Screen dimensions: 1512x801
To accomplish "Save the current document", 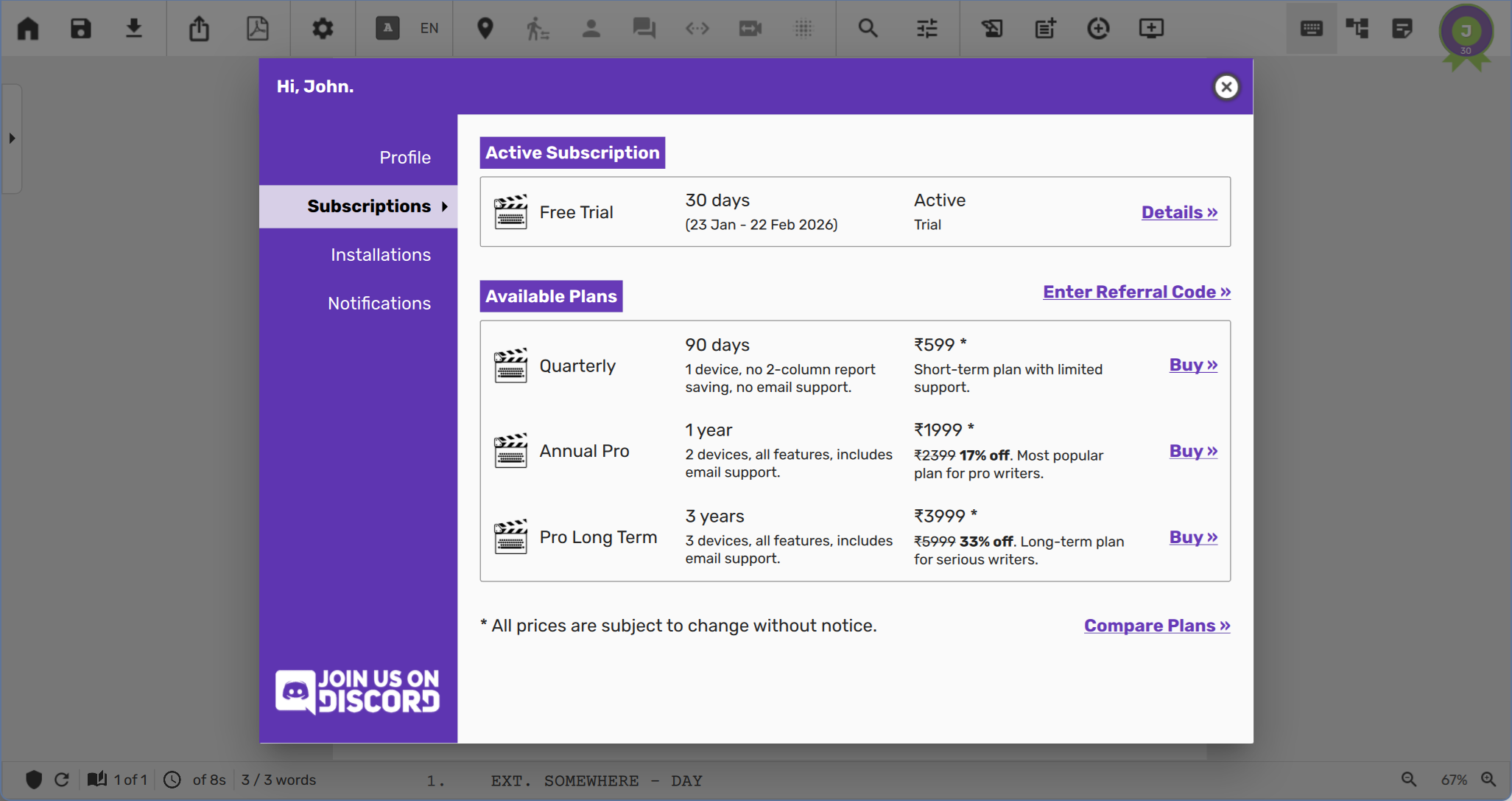I will coord(80,28).
